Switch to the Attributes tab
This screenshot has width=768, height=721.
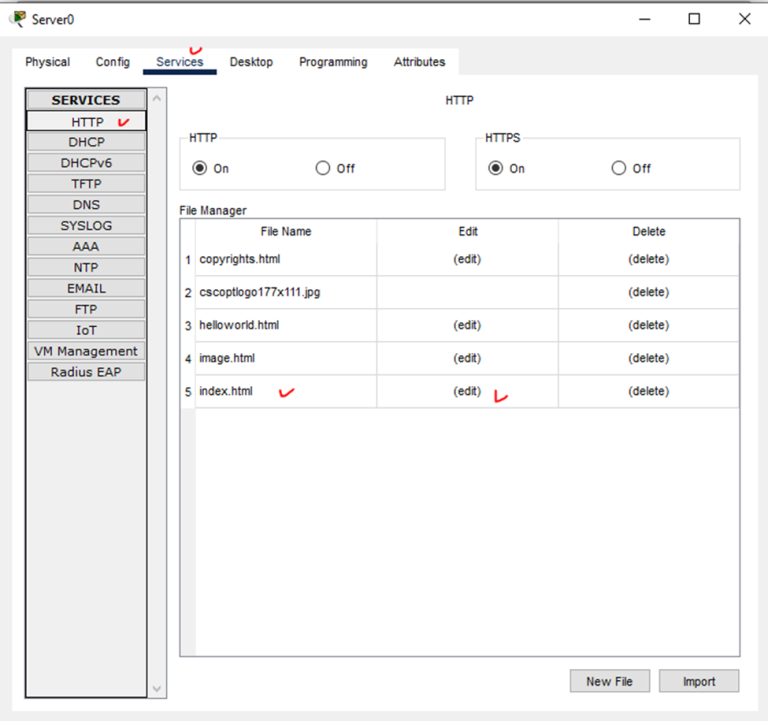click(x=419, y=62)
